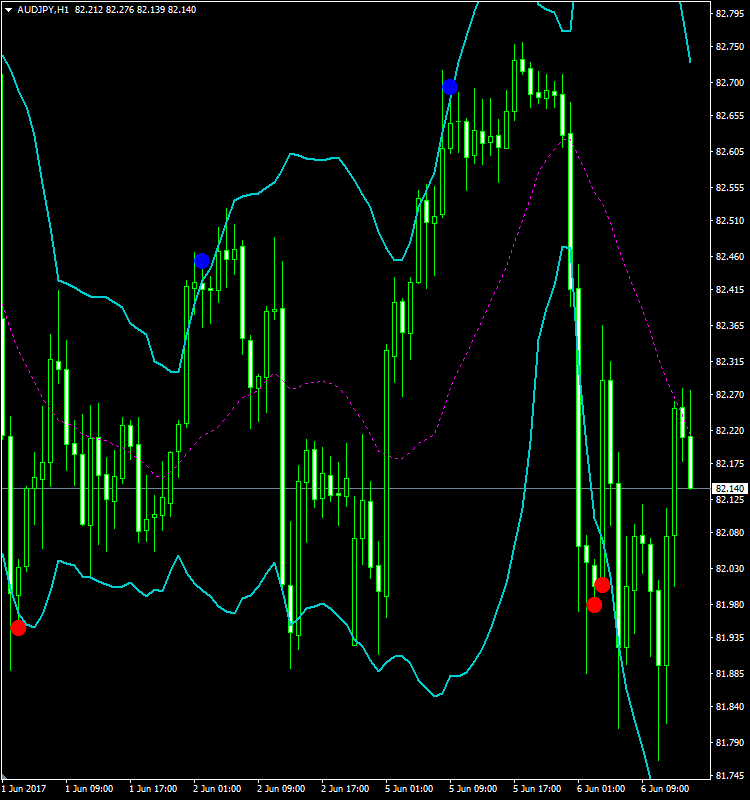Click the current price label 82.140
The width and height of the screenshot is (750, 800).
pyautogui.click(x=730, y=489)
